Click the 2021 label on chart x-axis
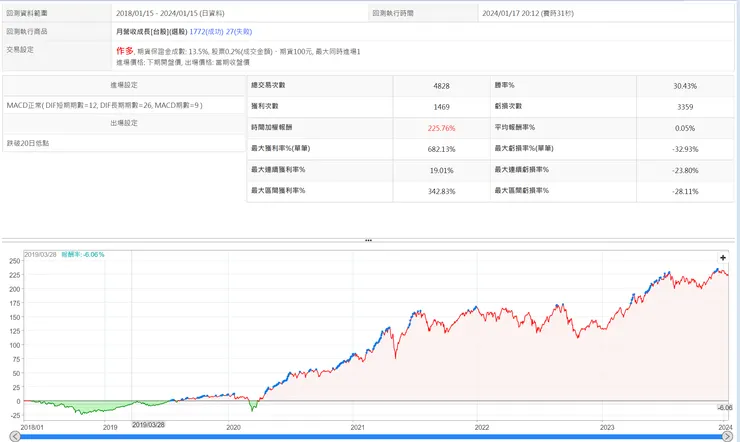 coord(357,427)
